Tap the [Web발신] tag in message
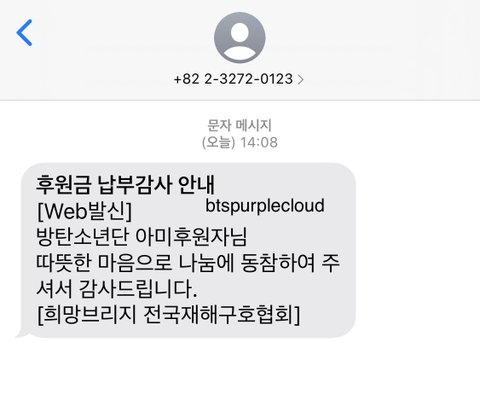The height and width of the screenshot is (406, 480). 84,211
